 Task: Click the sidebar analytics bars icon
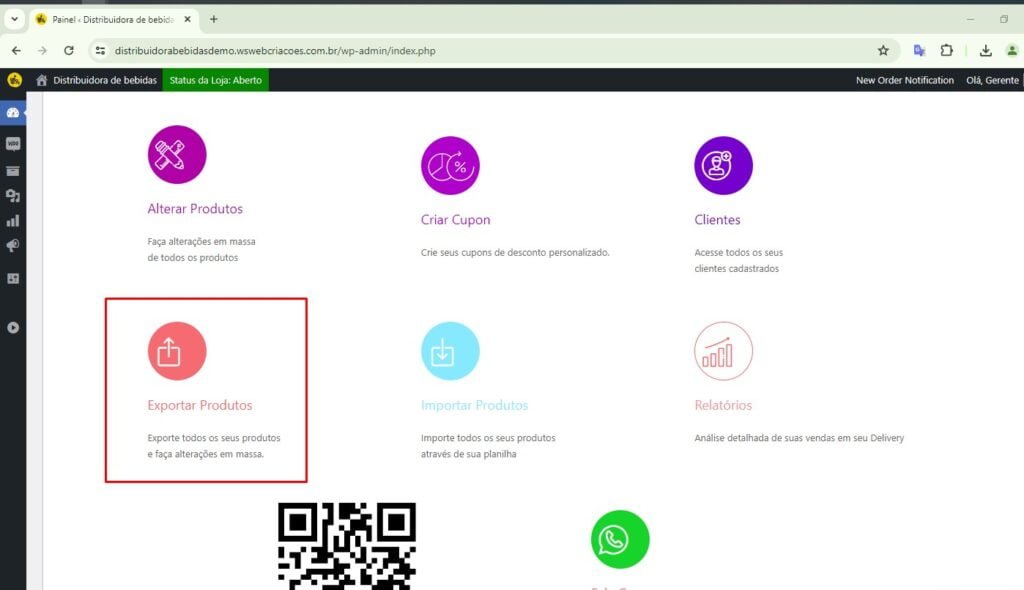tap(13, 221)
